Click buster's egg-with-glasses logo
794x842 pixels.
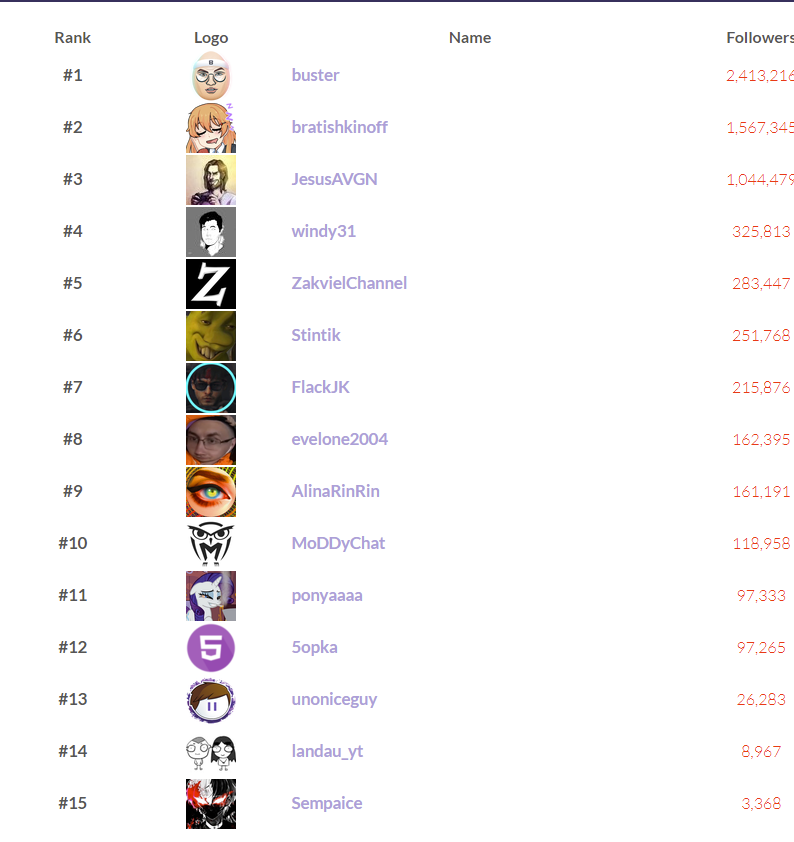(x=211, y=76)
